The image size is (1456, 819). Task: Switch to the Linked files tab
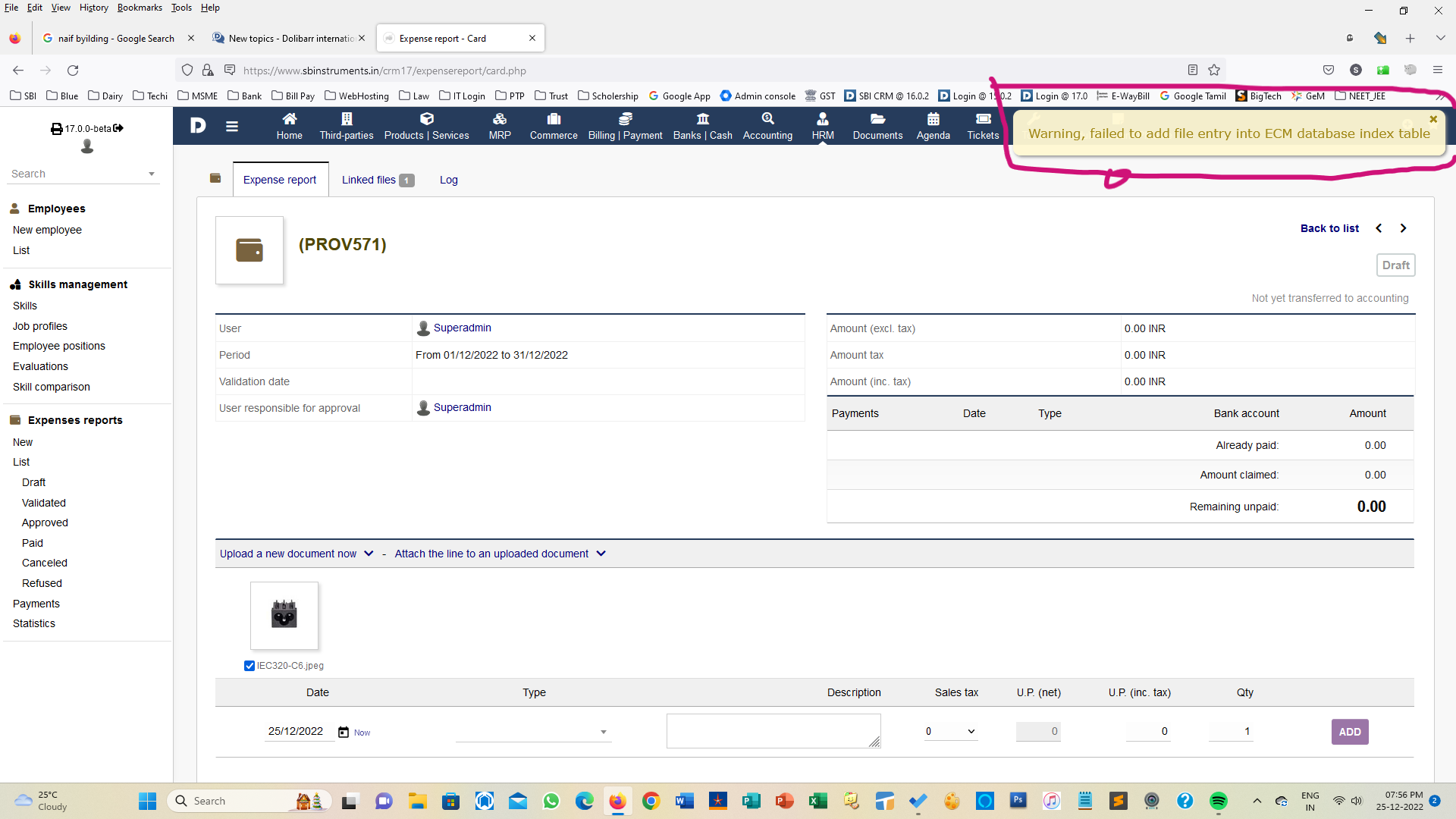coord(377,180)
